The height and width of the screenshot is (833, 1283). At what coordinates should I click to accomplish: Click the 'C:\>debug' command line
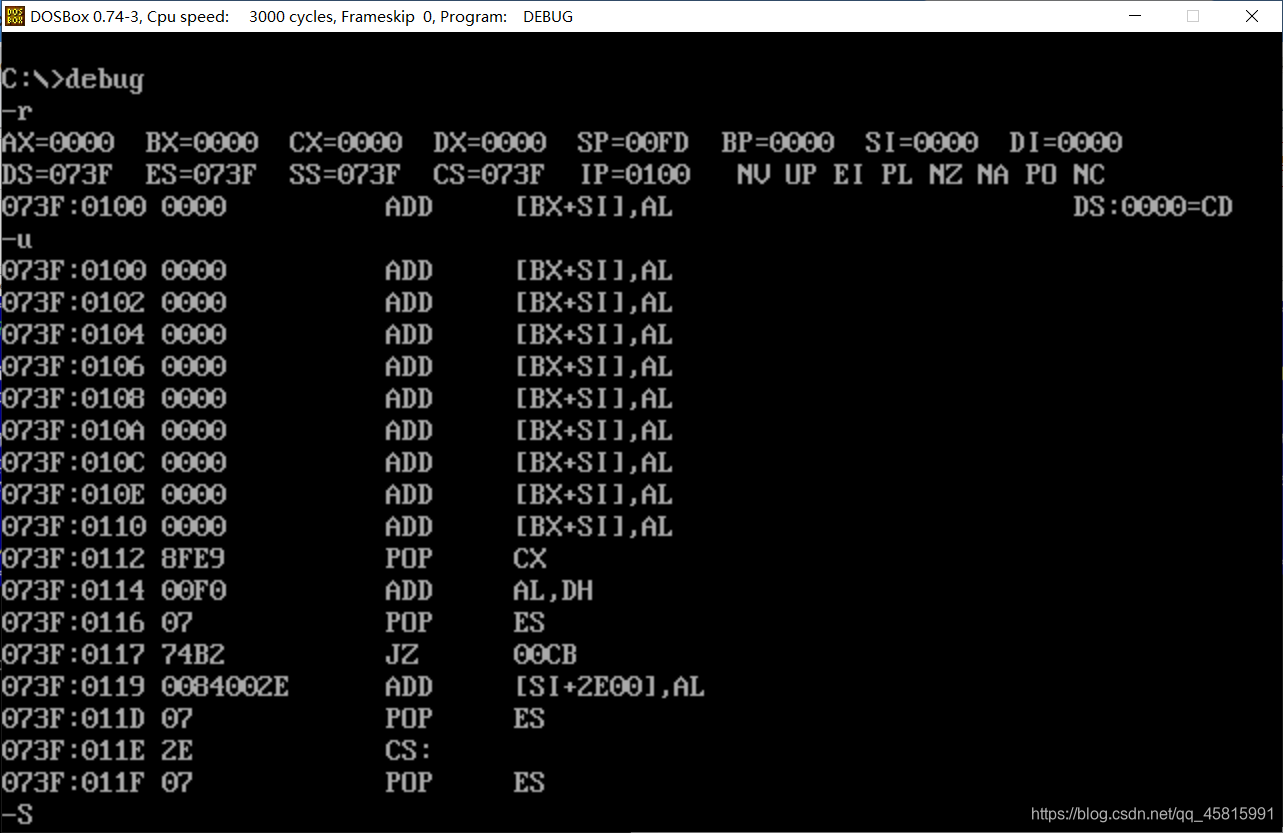coord(72,79)
